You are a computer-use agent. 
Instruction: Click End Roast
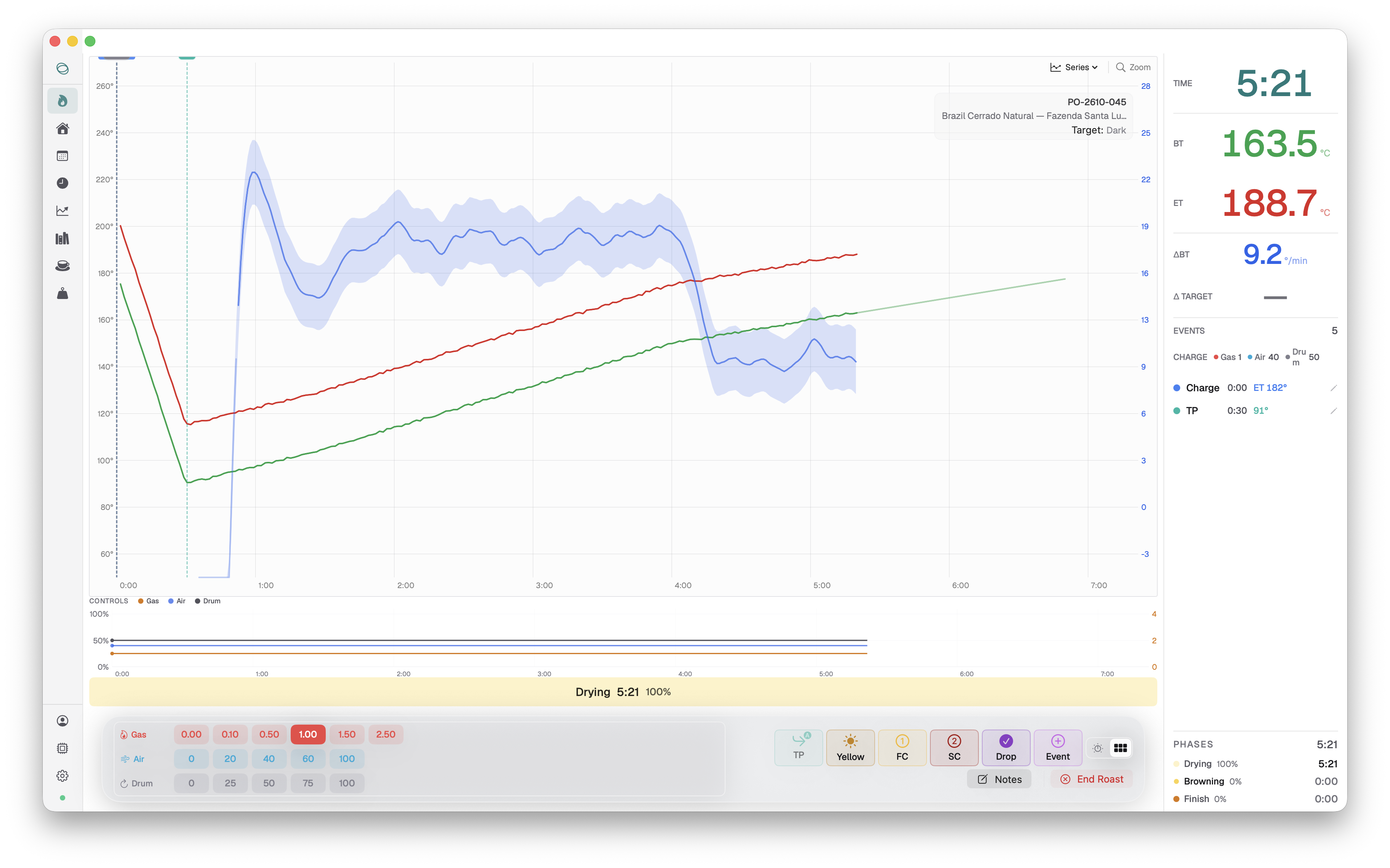(1091, 779)
